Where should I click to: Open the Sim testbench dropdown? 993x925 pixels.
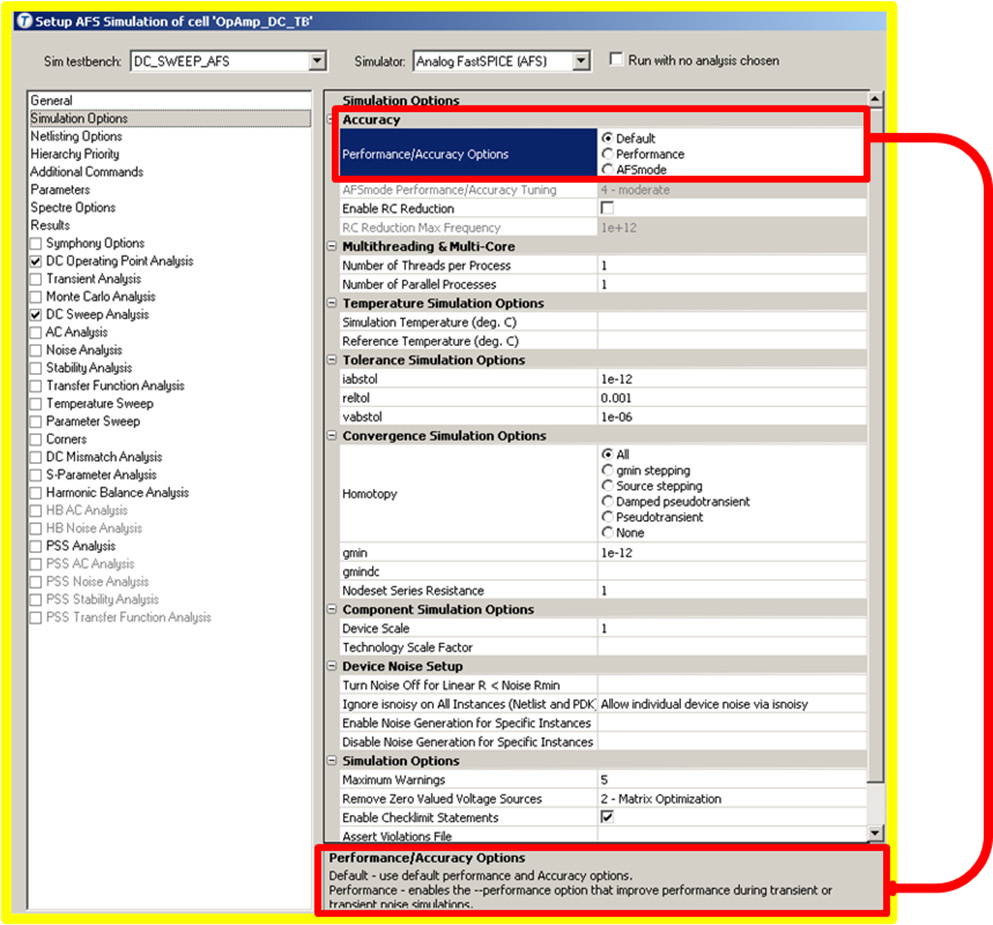[317, 61]
